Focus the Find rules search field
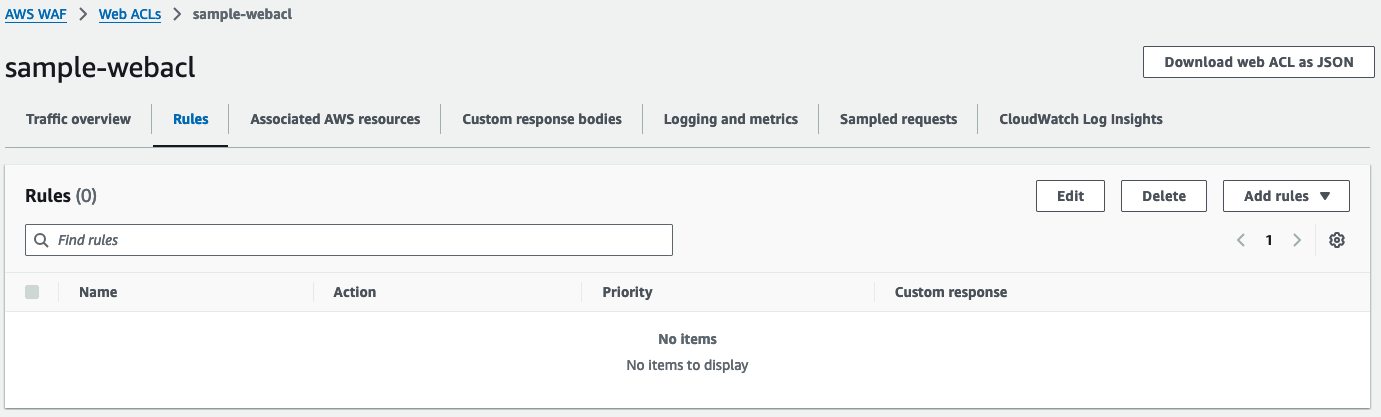Image resolution: width=1381 pixels, height=417 pixels. (x=360, y=240)
